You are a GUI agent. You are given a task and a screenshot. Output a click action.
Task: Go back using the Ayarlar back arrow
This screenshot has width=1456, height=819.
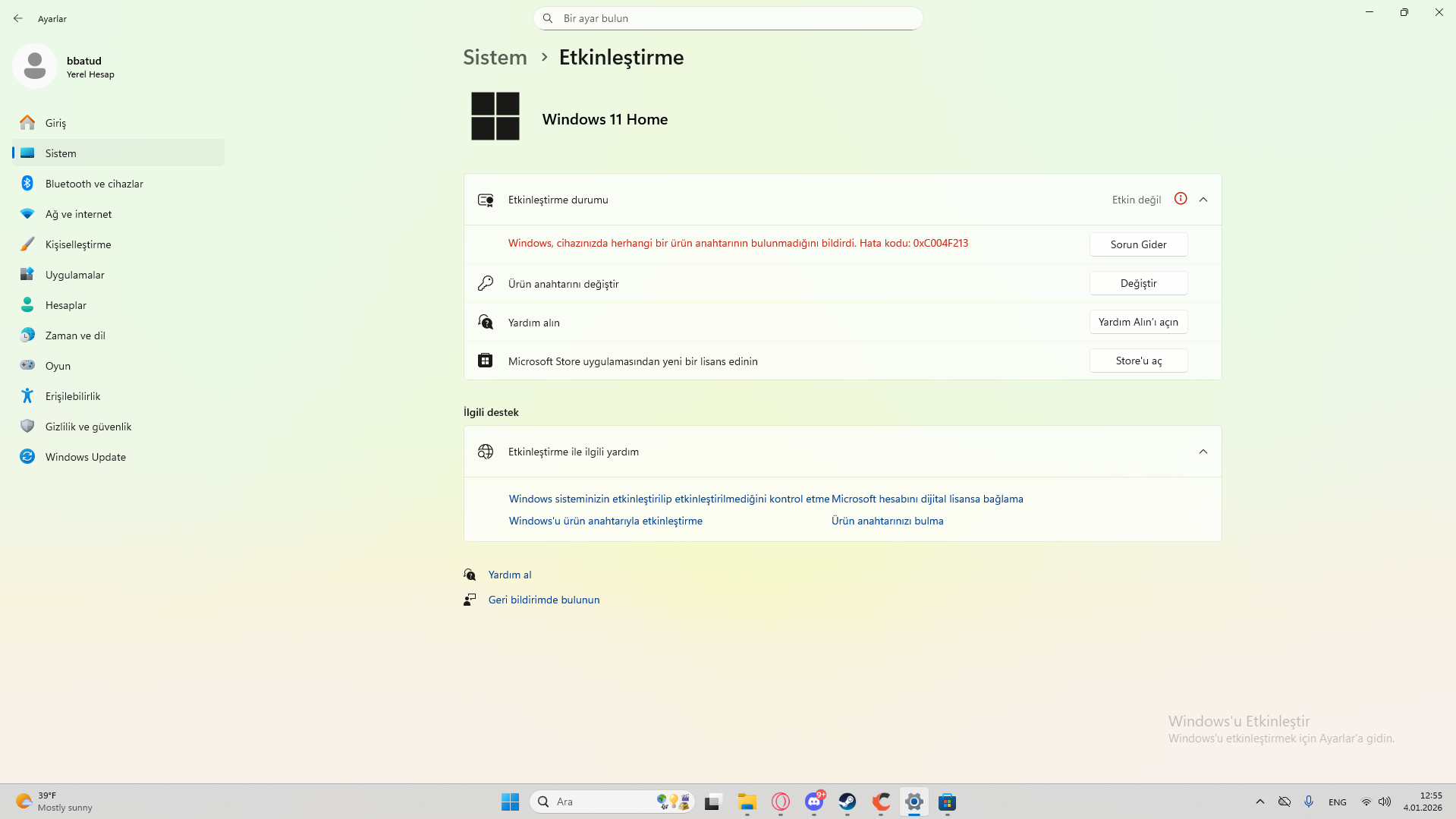(18, 18)
